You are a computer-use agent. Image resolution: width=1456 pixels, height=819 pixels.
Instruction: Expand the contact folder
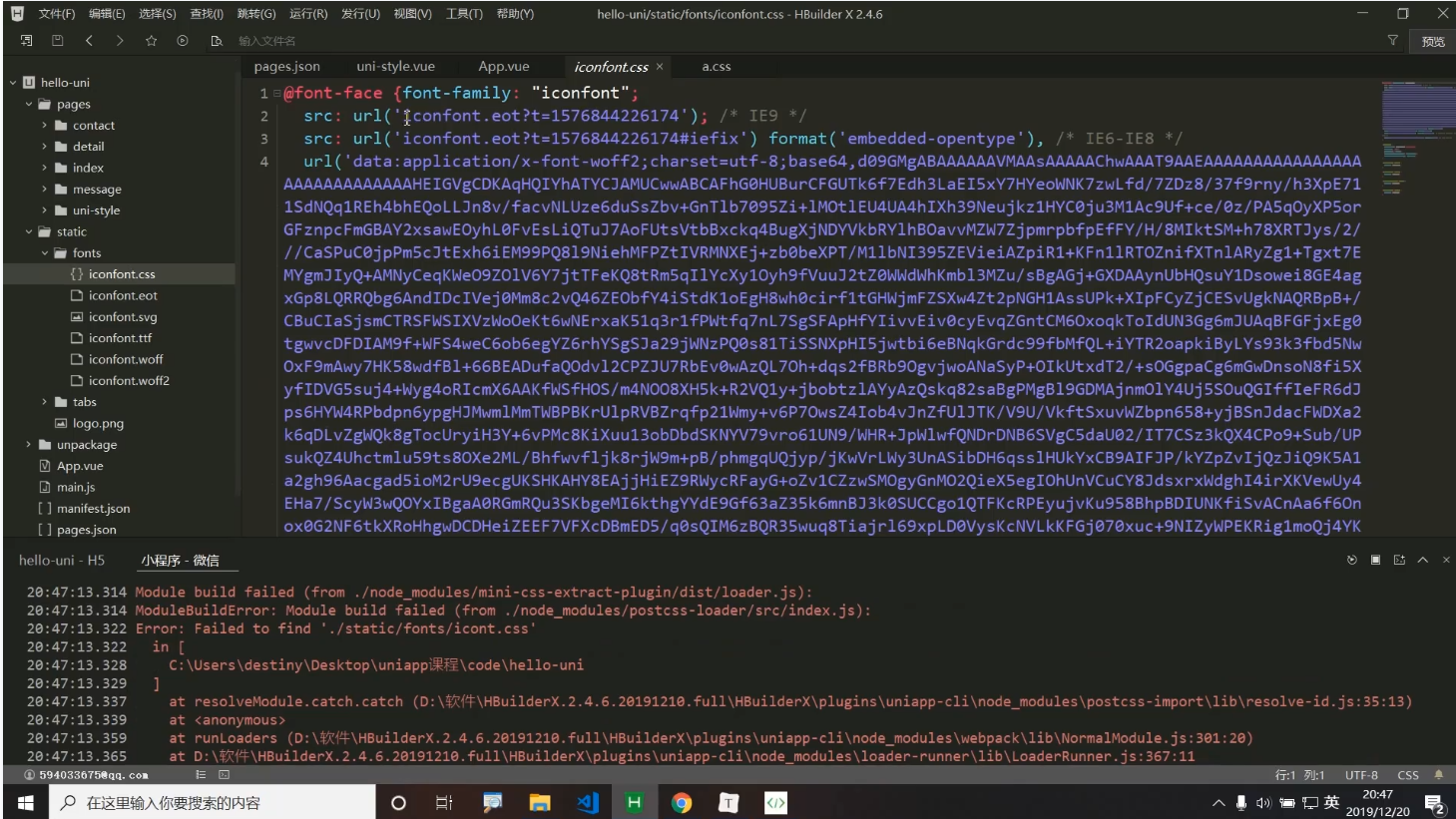(x=45, y=126)
